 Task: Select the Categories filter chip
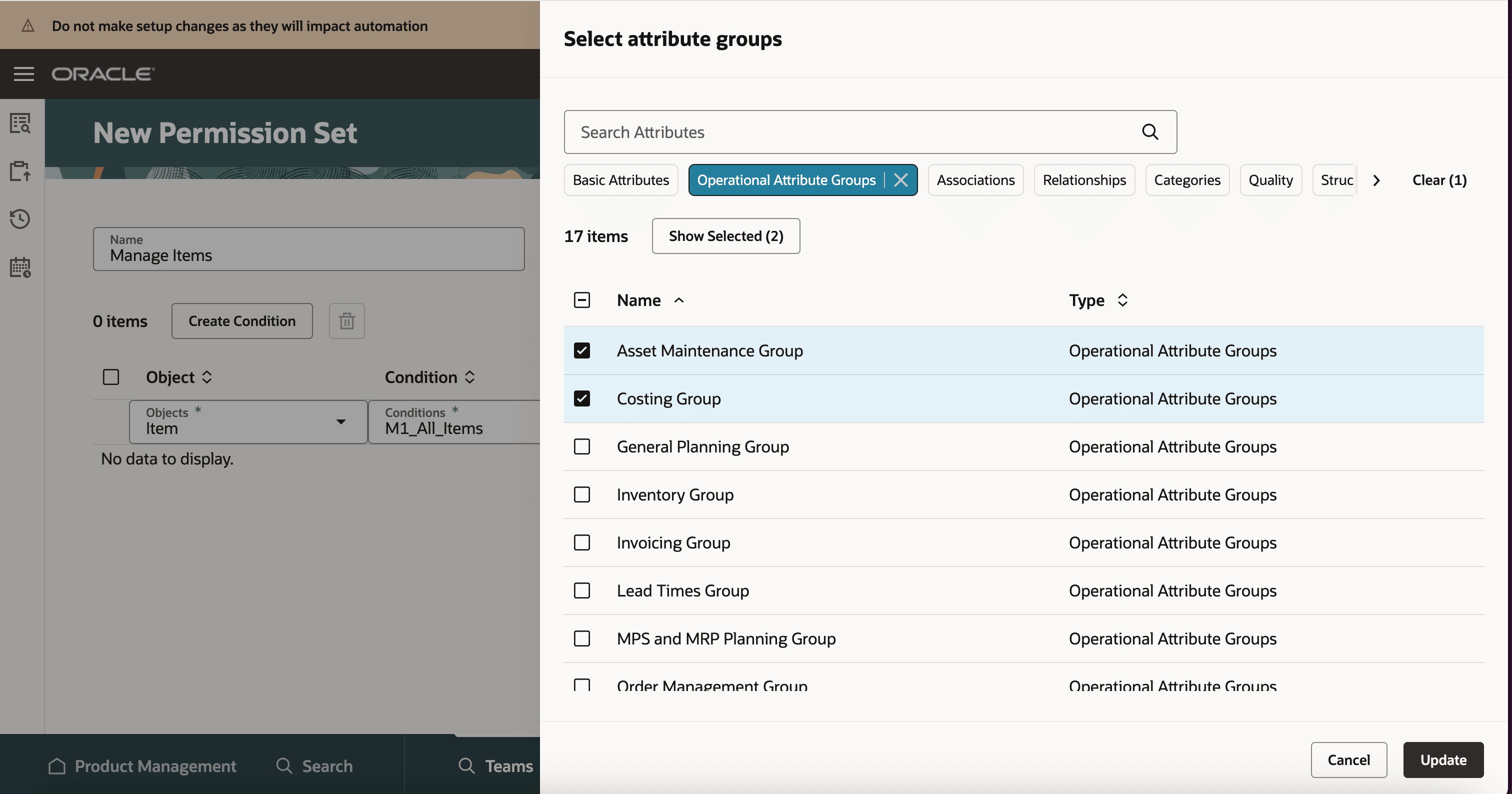[1187, 180]
